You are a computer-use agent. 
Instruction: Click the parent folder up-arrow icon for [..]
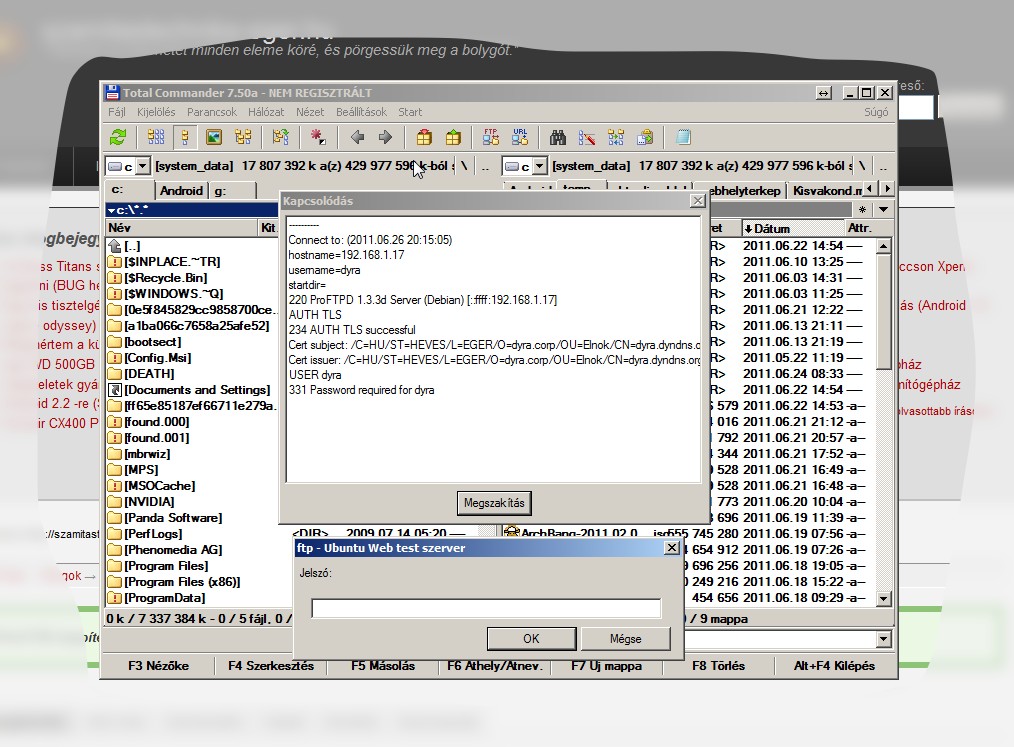click(x=115, y=246)
